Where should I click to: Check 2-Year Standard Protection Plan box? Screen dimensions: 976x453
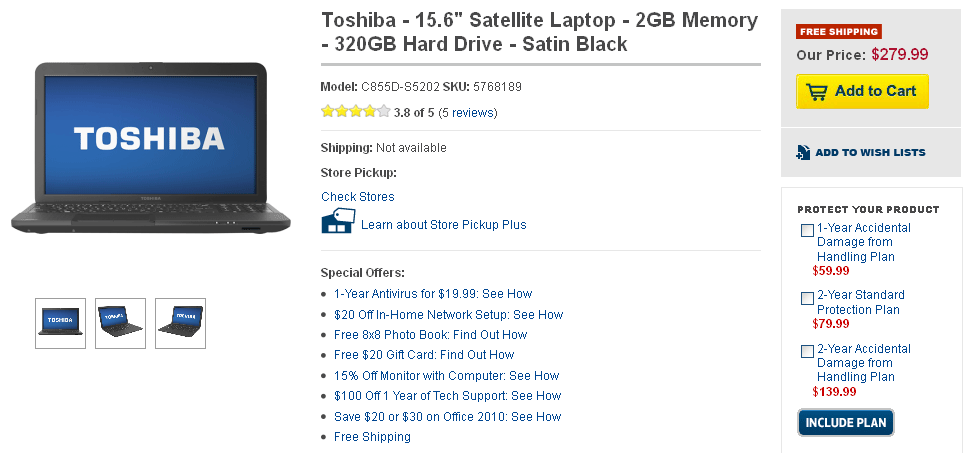(x=807, y=298)
